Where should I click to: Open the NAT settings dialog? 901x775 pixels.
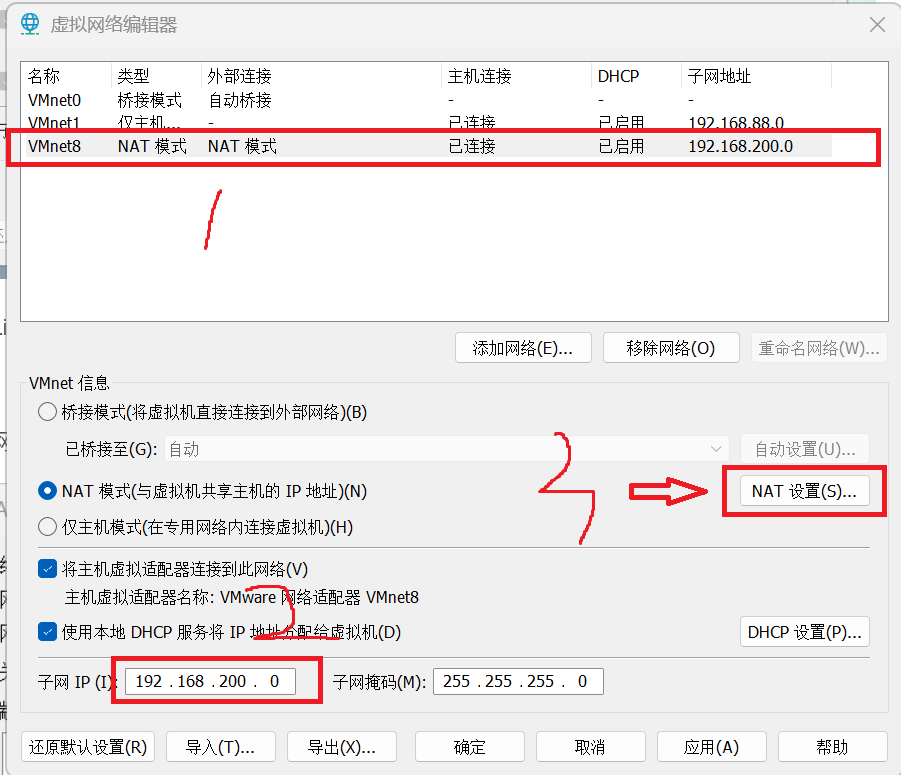click(x=803, y=490)
